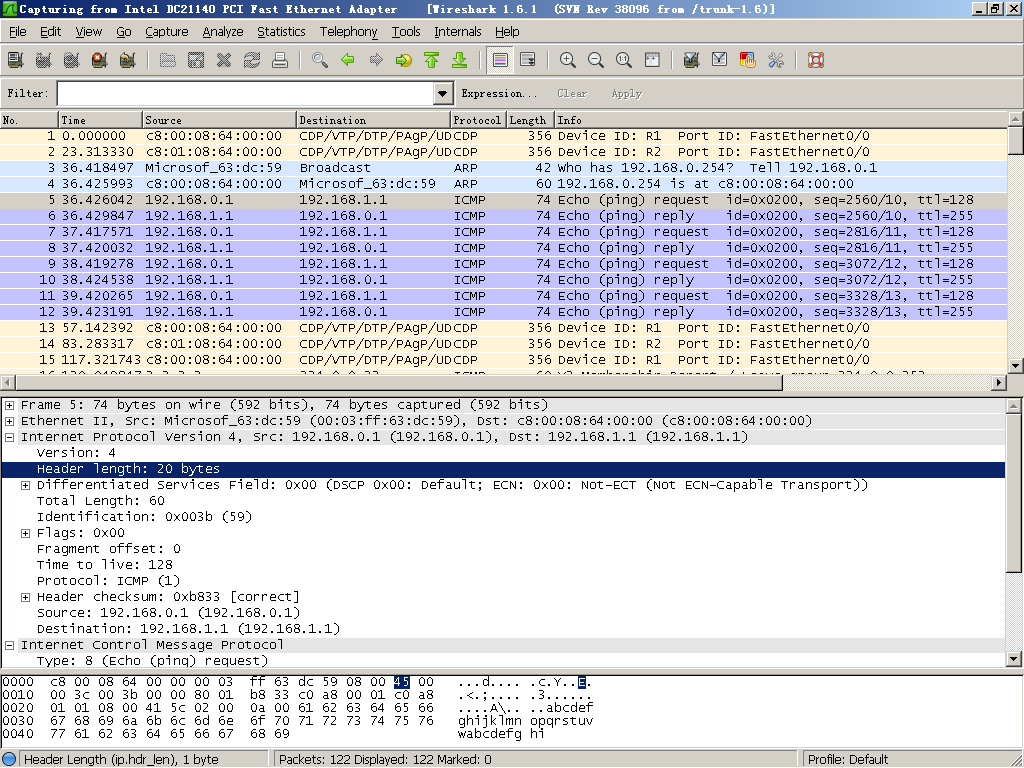Open the Statistics menu
Screen dimensions: 1024x768
pyautogui.click(x=281, y=31)
